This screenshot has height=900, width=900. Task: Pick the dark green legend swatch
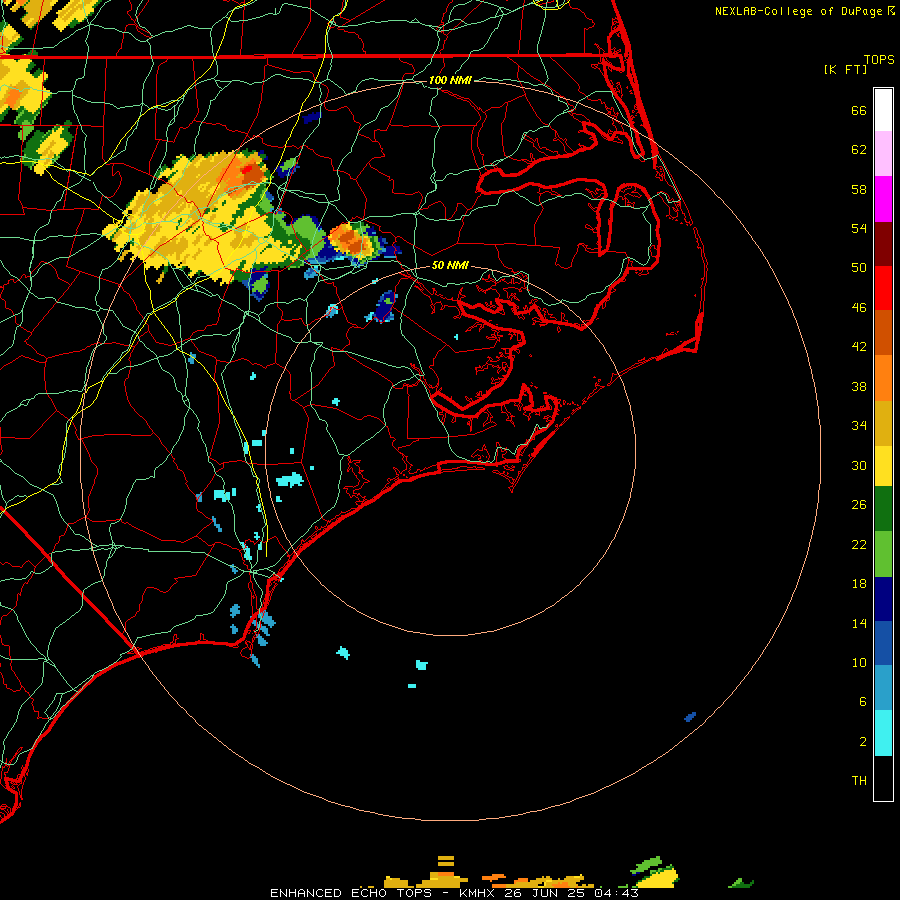tap(883, 509)
